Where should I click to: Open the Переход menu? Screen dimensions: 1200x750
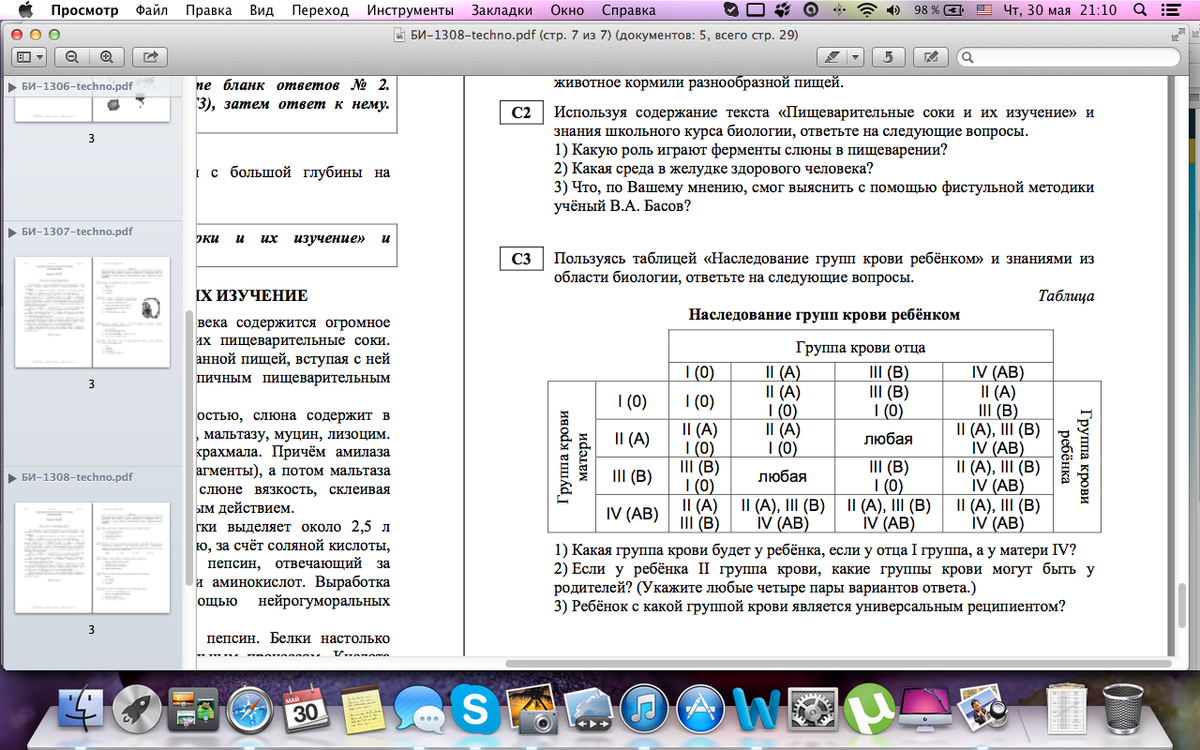pos(320,10)
